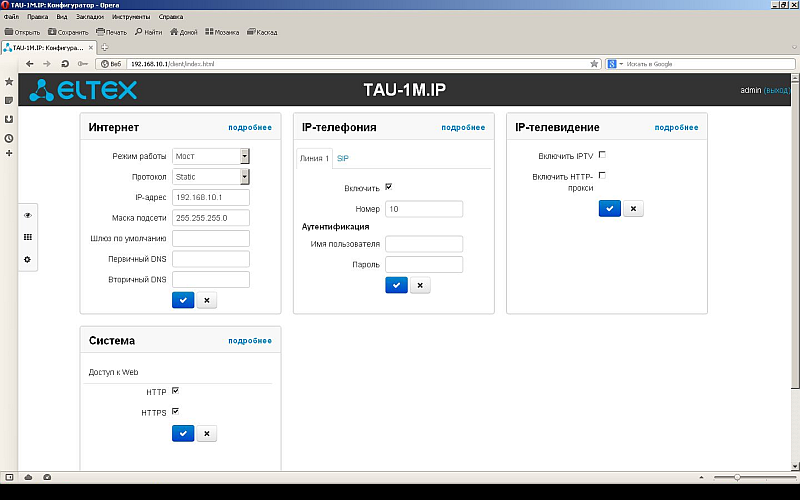Open Opera sidebar history clock panel
The width and height of the screenshot is (800, 500).
tap(9, 138)
